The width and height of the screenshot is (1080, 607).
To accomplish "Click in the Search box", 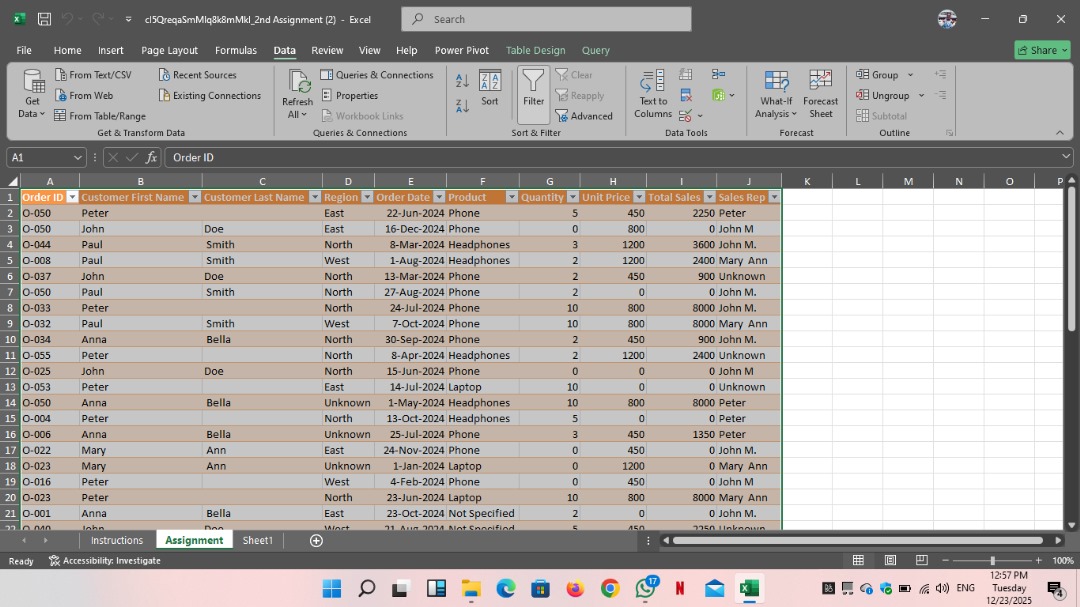I will [x=546, y=19].
